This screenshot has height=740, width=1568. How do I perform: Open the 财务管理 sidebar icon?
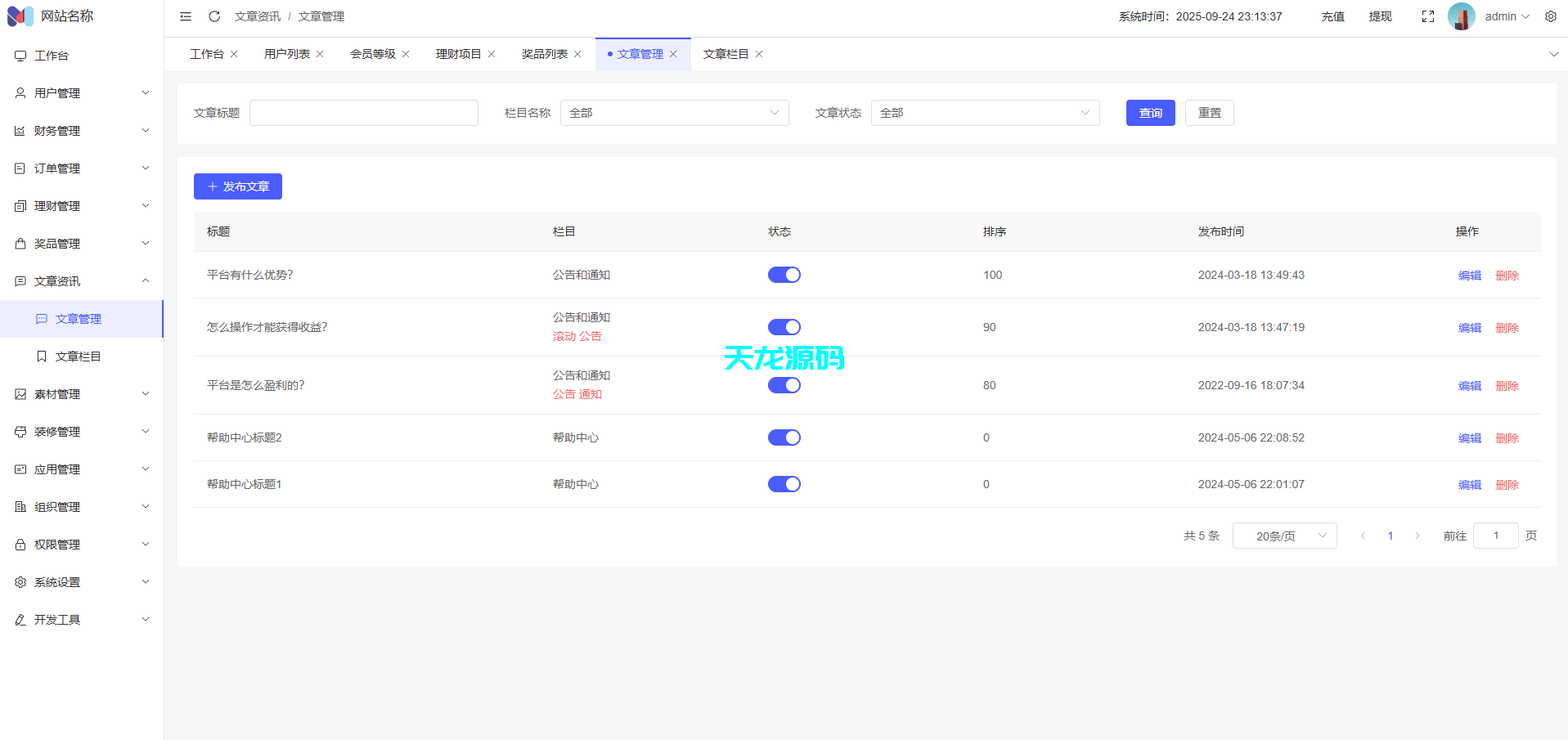[x=20, y=130]
